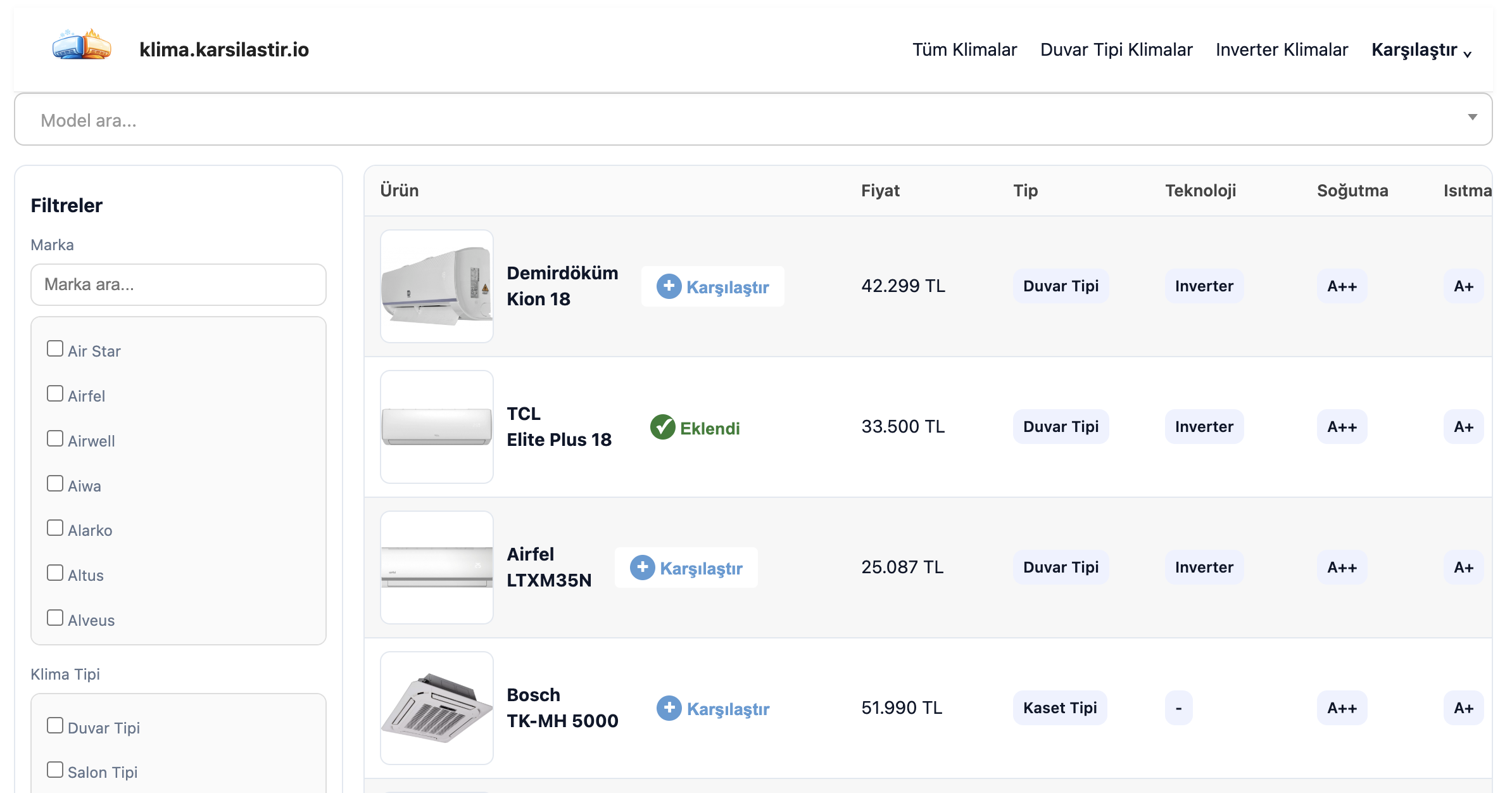Select Inverter Klimalar in the navigation
This screenshot has width=1512, height=793.
pos(1281,49)
